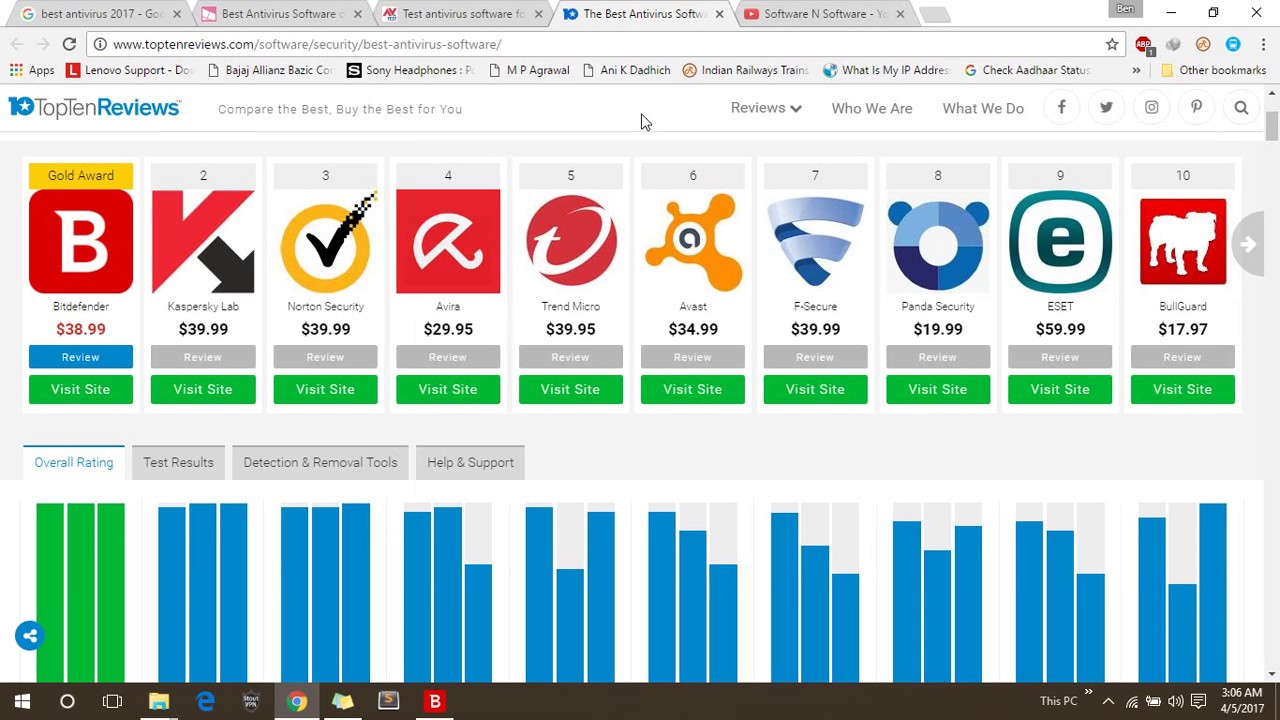This screenshot has height=720, width=1280.
Task: Open the Windows action center notifications
Action: coord(1198,701)
